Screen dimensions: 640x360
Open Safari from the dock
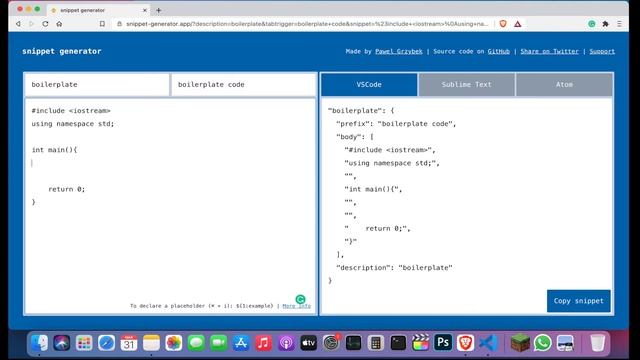(107, 343)
